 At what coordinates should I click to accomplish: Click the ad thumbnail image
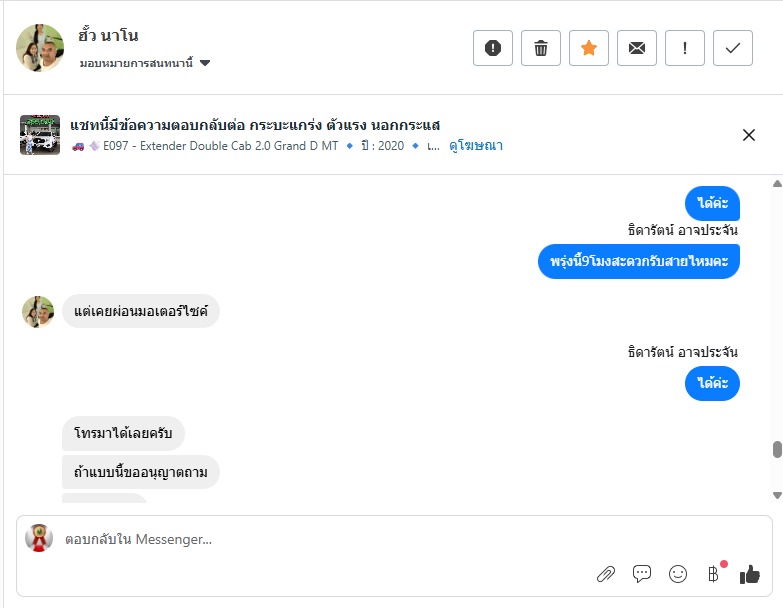coord(40,135)
